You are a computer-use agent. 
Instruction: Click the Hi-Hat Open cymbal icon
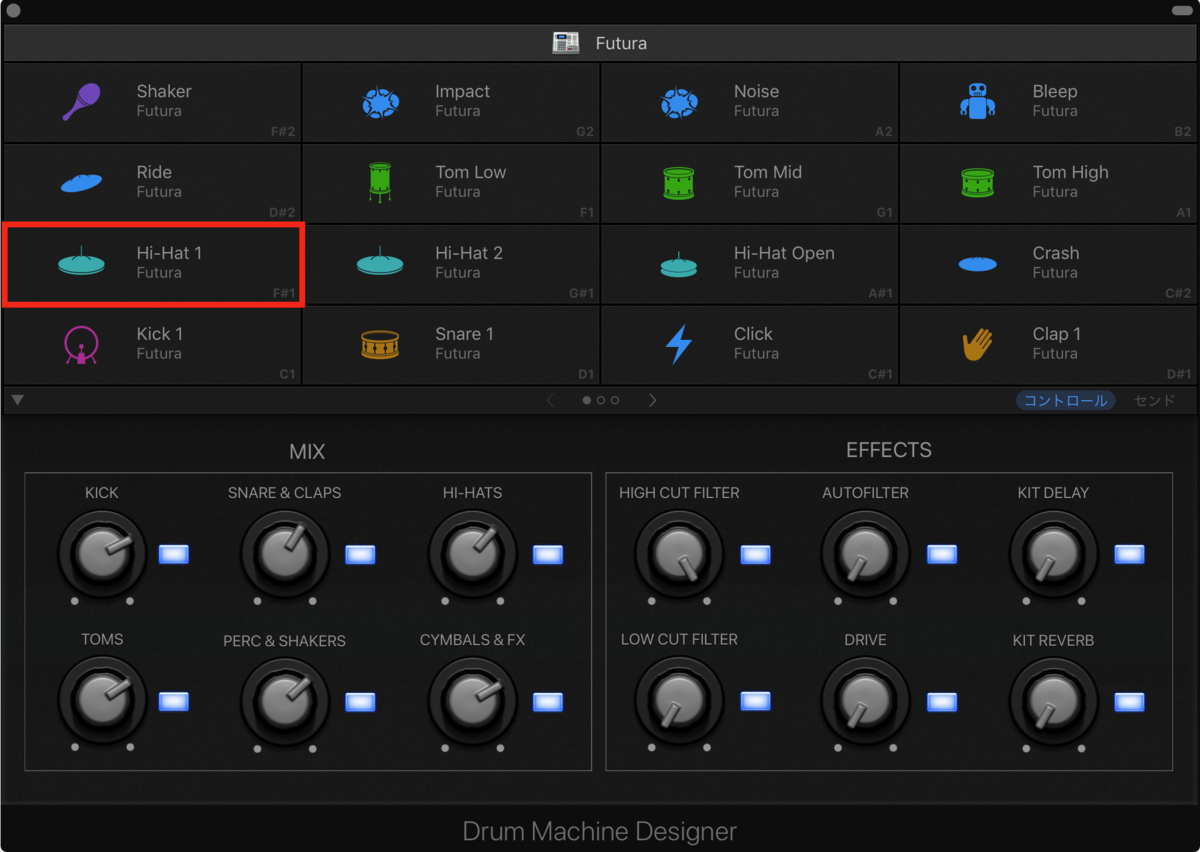tap(679, 264)
